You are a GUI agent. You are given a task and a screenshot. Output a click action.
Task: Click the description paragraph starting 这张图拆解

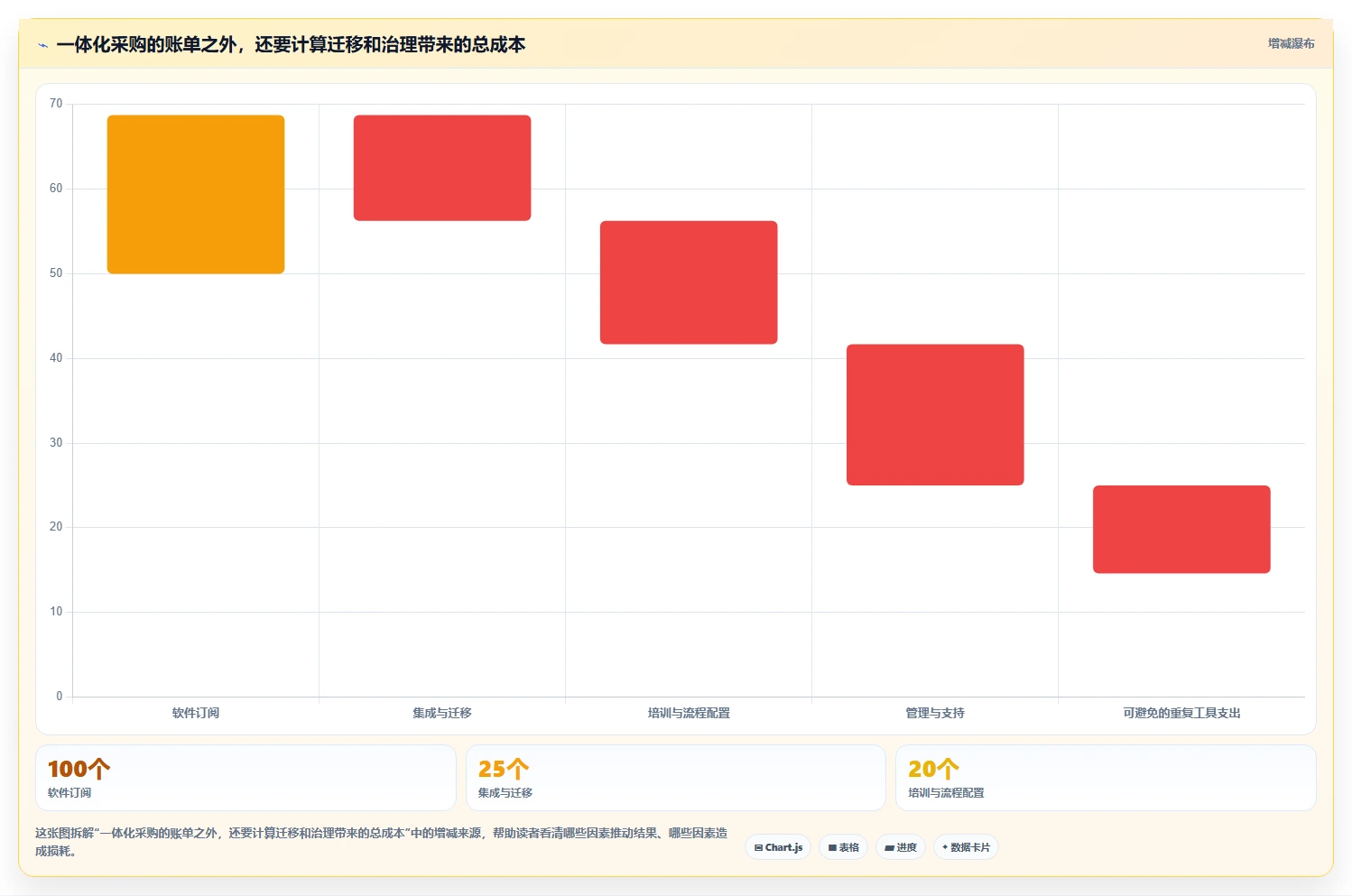tap(381, 842)
